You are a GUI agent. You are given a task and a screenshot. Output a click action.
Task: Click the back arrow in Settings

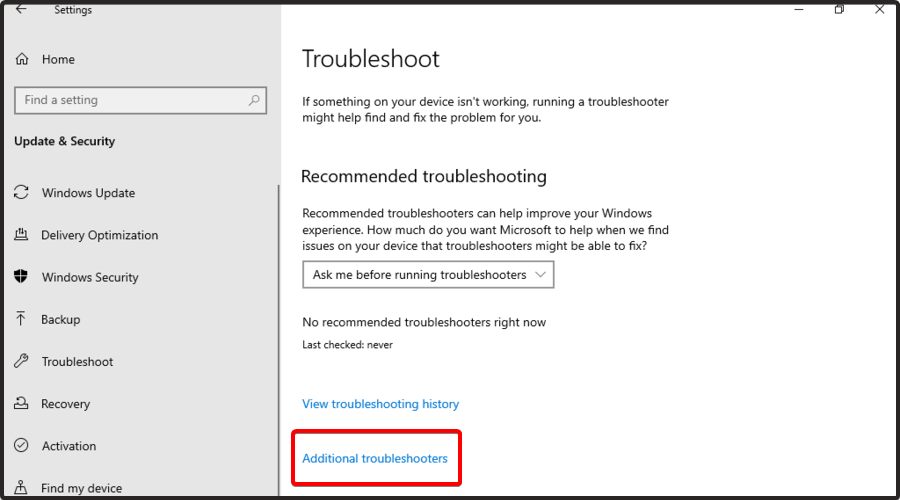(21, 9)
